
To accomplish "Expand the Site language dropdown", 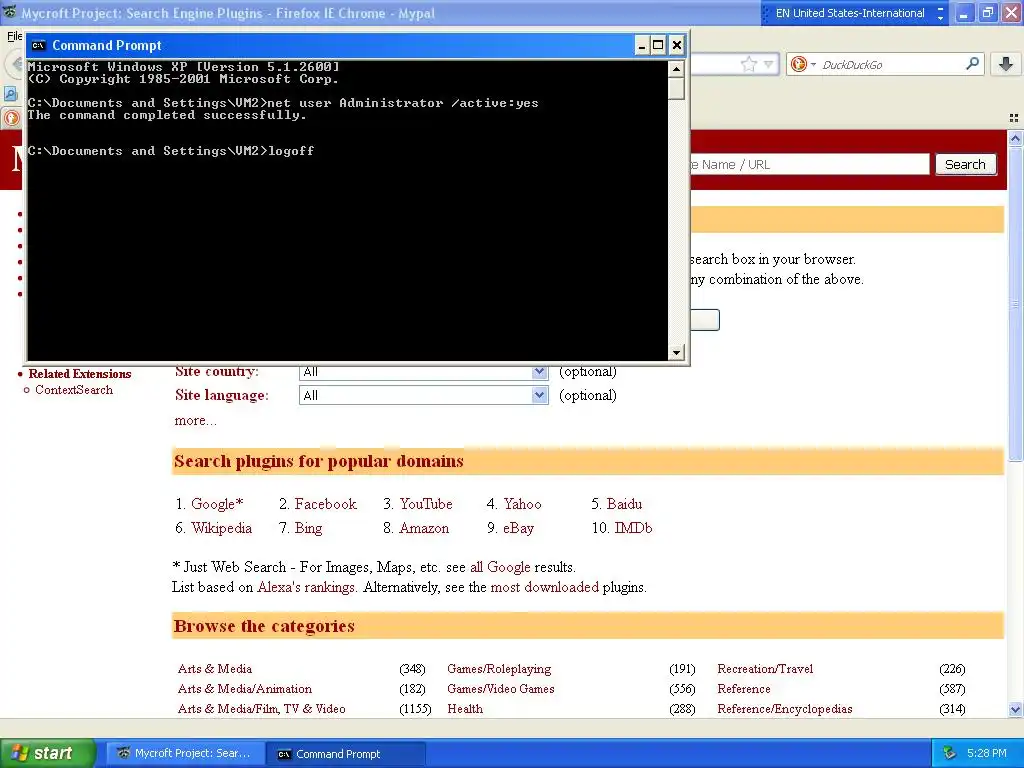I will [x=539, y=395].
